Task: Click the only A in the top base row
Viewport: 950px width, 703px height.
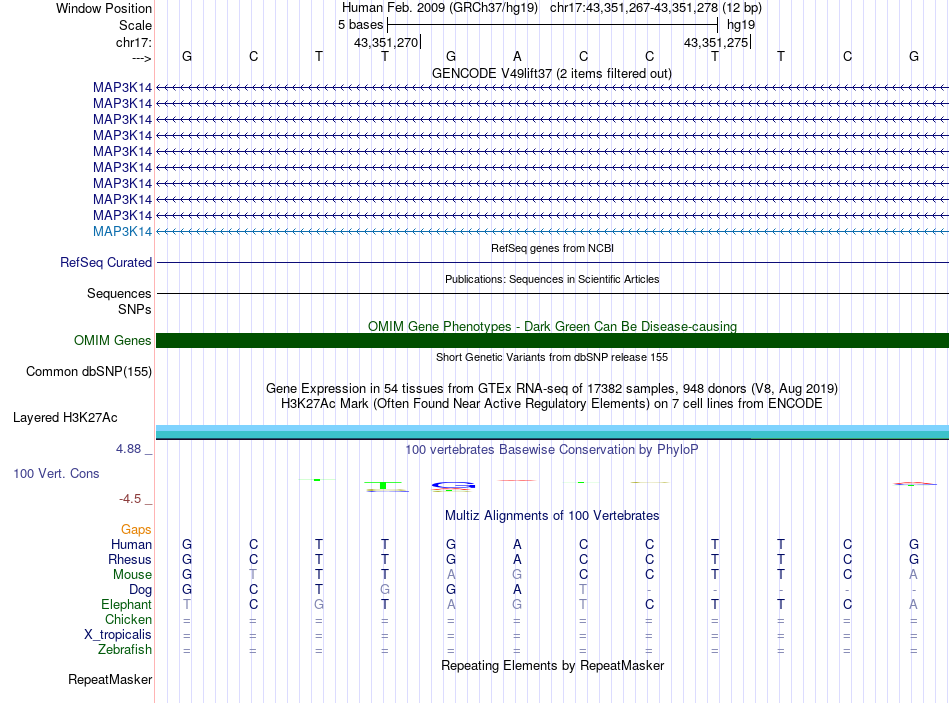Action: click(x=517, y=56)
